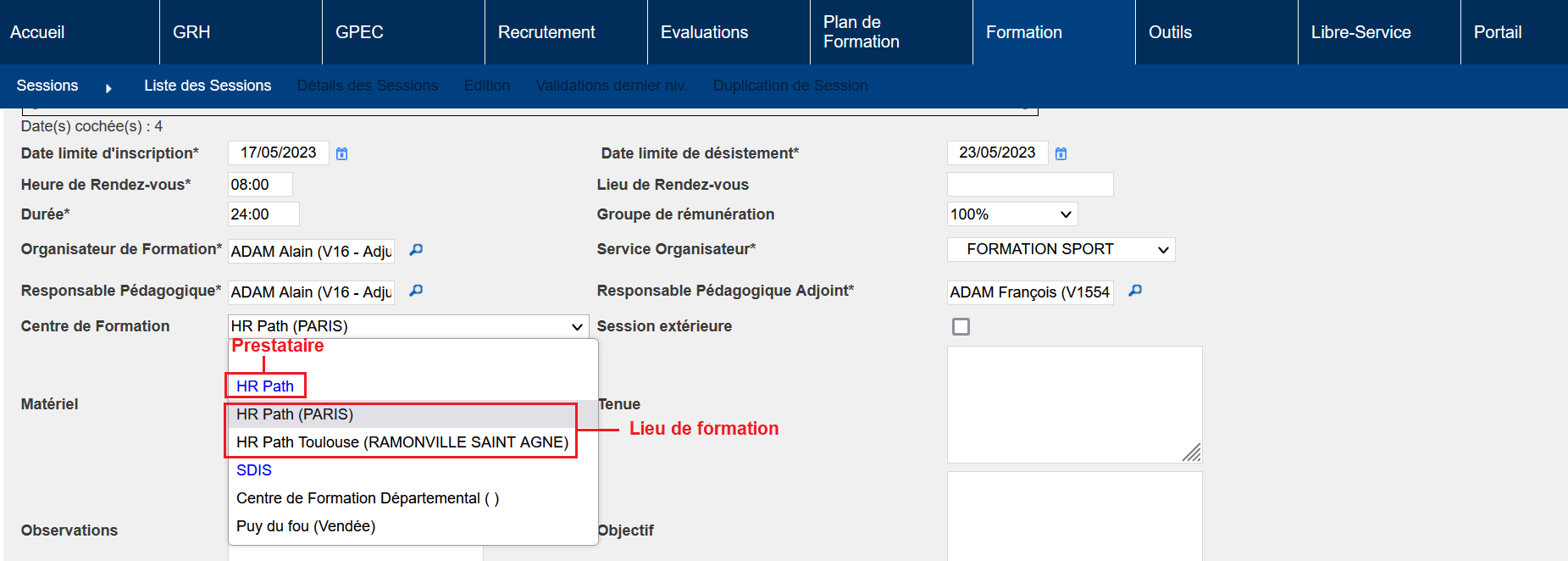Click the Heure de Rendez-vous field
The width and height of the screenshot is (1568, 561).
point(260,185)
